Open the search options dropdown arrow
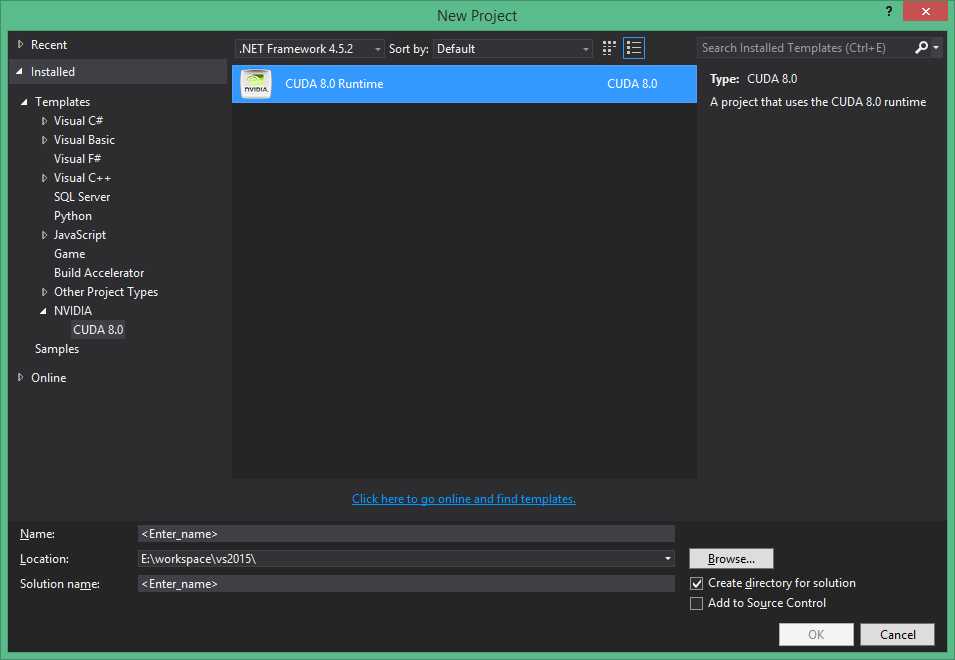Image resolution: width=955 pixels, height=660 pixels. pyautogui.click(x=936, y=47)
